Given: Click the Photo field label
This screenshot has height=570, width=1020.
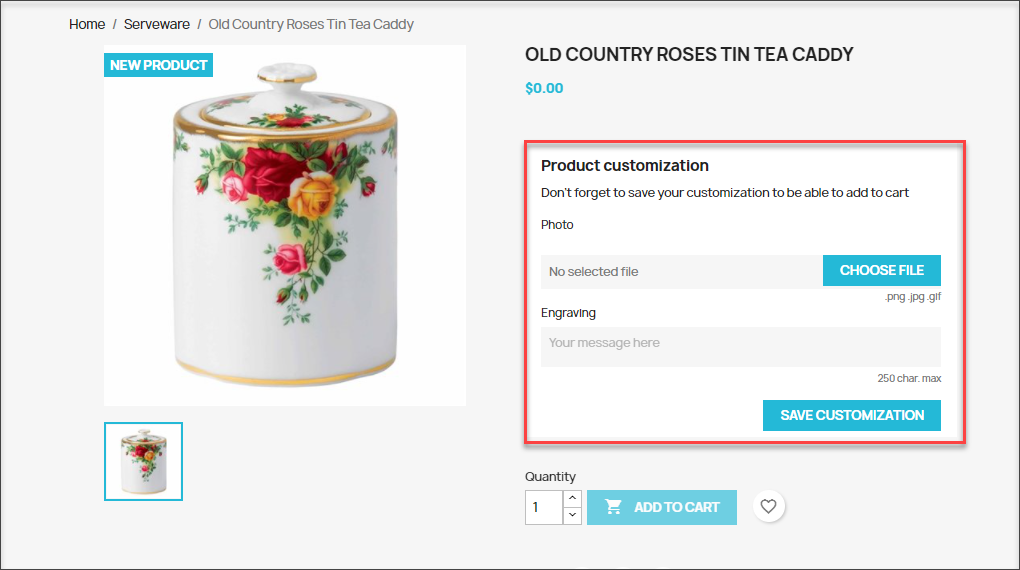Looking at the screenshot, I should point(557,224).
